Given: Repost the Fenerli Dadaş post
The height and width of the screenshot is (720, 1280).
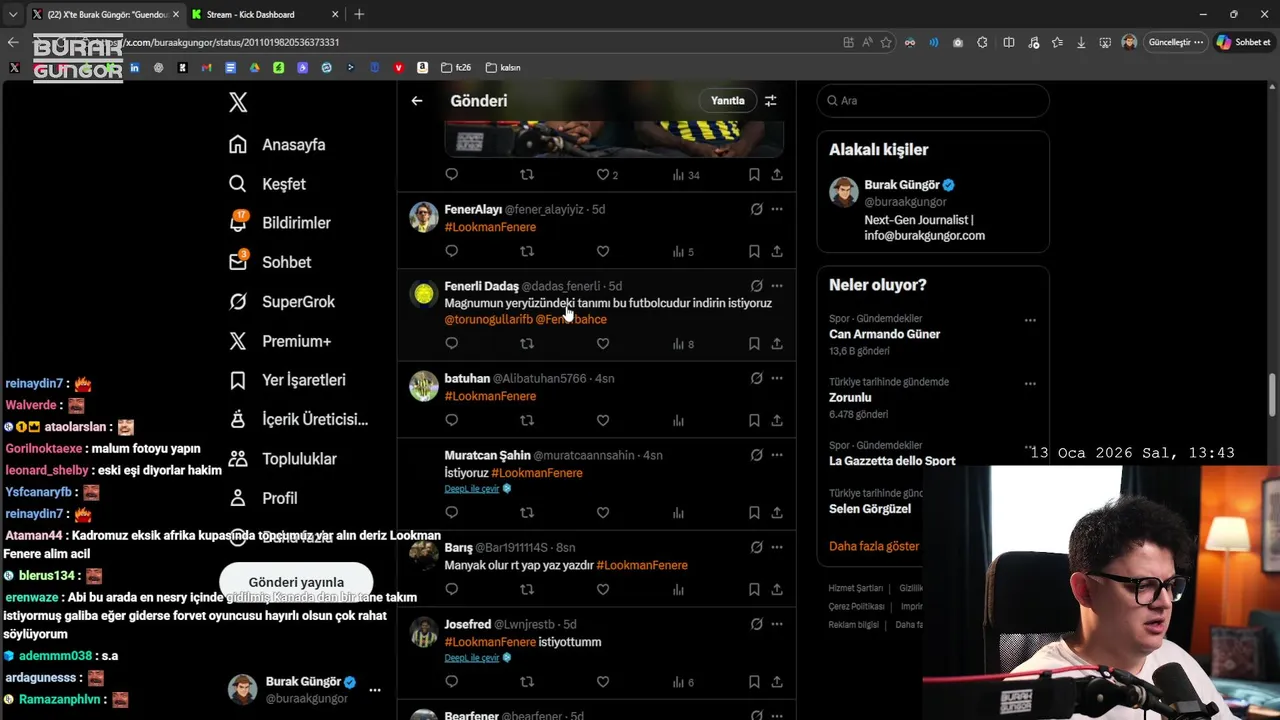Looking at the screenshot, I should pos(527,343).
